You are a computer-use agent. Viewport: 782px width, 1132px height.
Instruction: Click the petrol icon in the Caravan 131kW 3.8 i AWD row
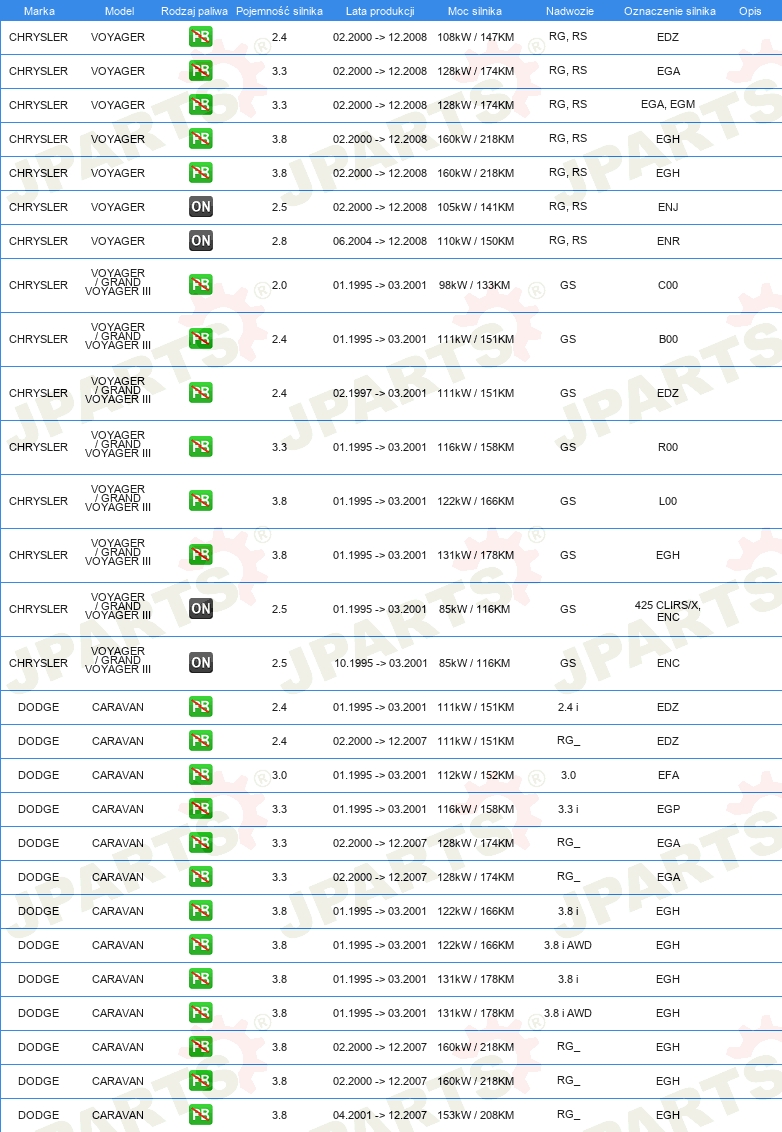coord(201,1013)
